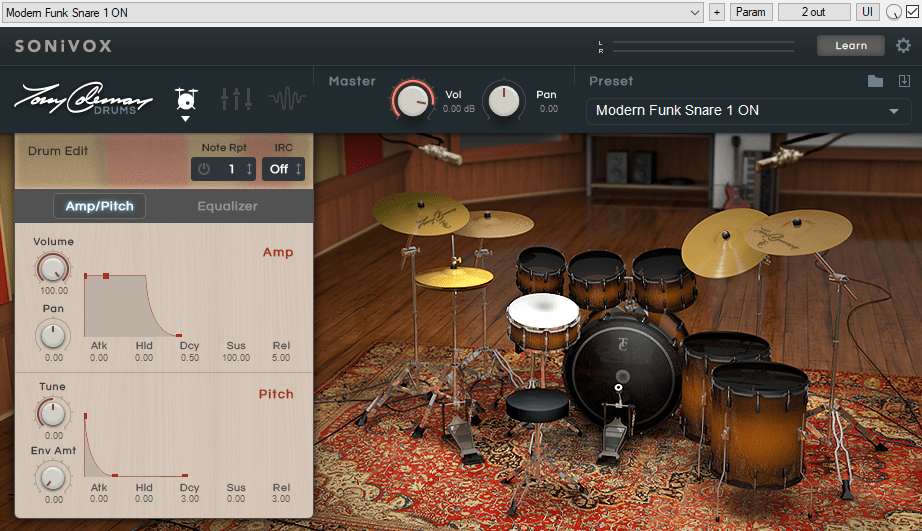Open the drum kit view icon
This screenshot has height=531, width=922.
[x=186, y=99]
